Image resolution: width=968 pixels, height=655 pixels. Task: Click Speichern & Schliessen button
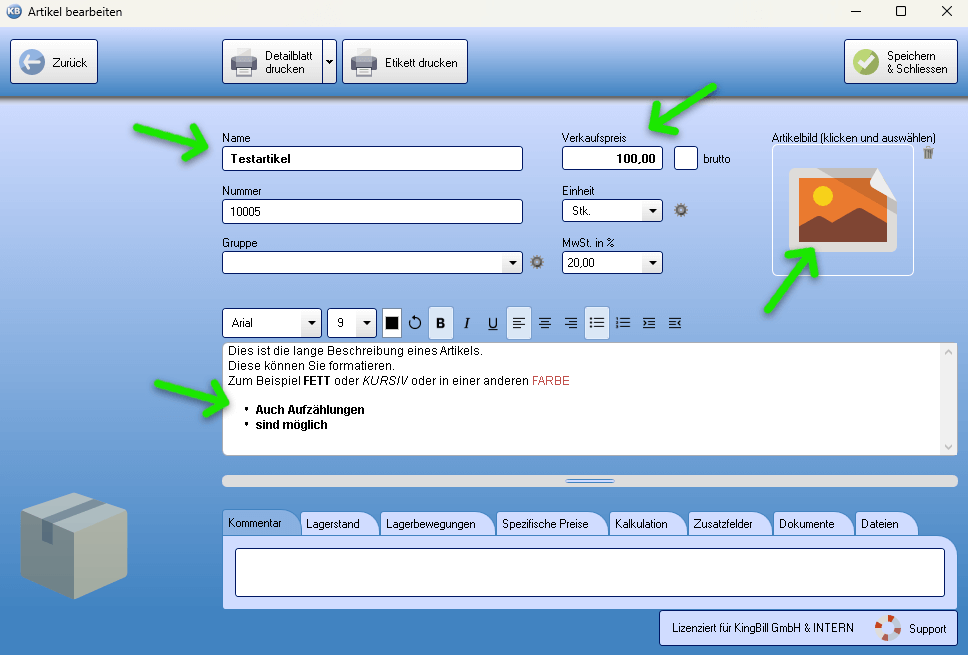901,62
